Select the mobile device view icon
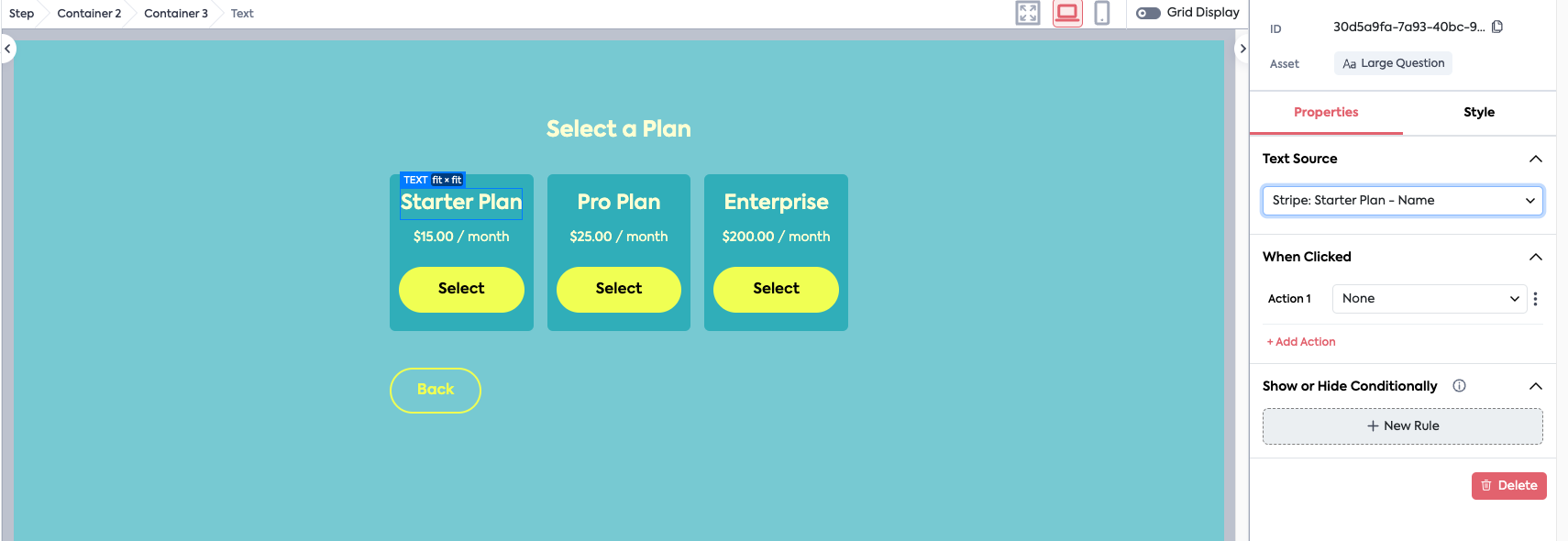The height and width of the screenshot is (541, 1568). pos(1102,13)
